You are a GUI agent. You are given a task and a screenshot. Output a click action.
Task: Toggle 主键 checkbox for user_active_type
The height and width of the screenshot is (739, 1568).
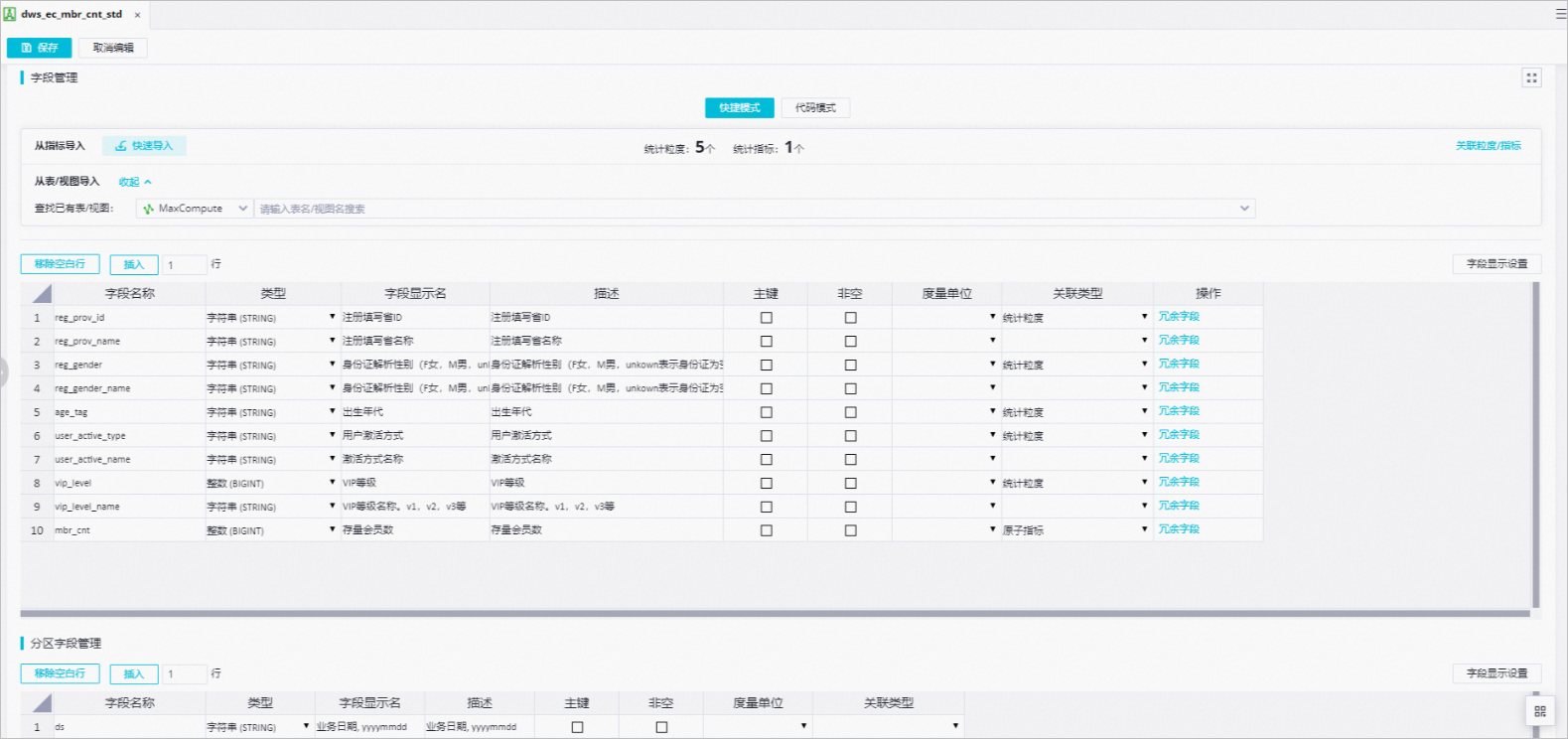tap(766, 436)
